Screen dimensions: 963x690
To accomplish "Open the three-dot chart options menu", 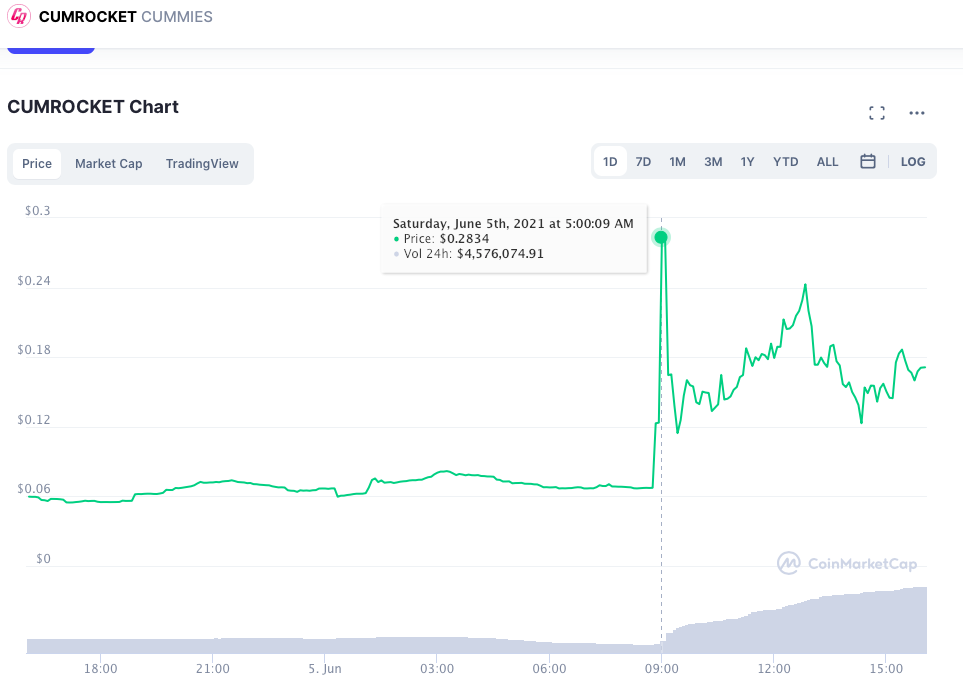I will tap(917, 113).
